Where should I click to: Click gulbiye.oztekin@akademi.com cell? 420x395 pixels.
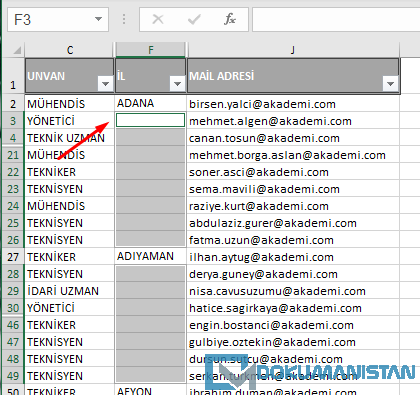pos(293,342)
